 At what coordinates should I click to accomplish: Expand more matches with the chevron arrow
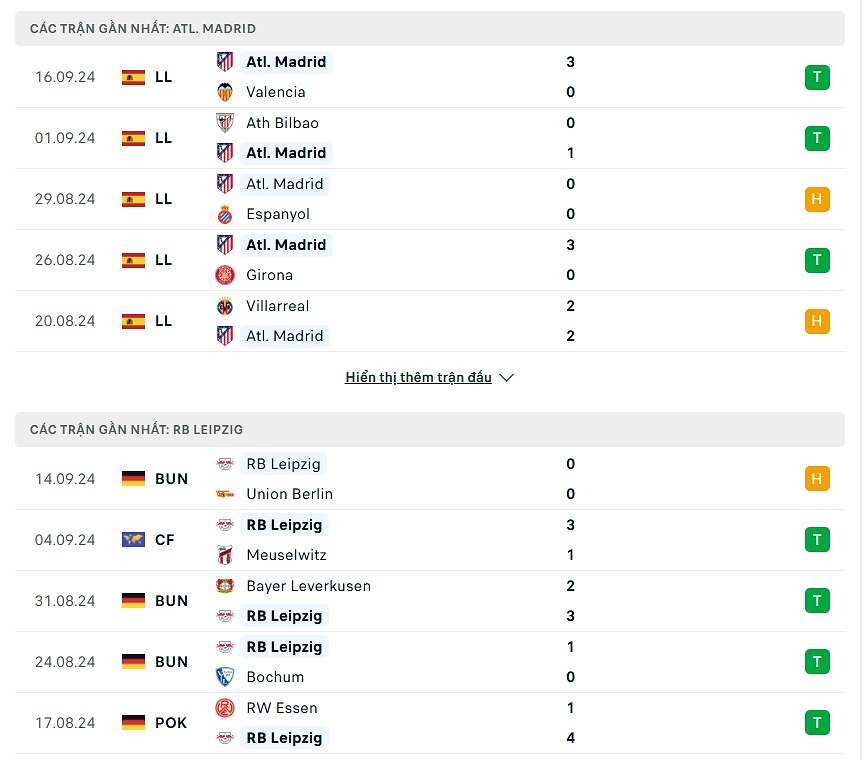pos(506,378)
